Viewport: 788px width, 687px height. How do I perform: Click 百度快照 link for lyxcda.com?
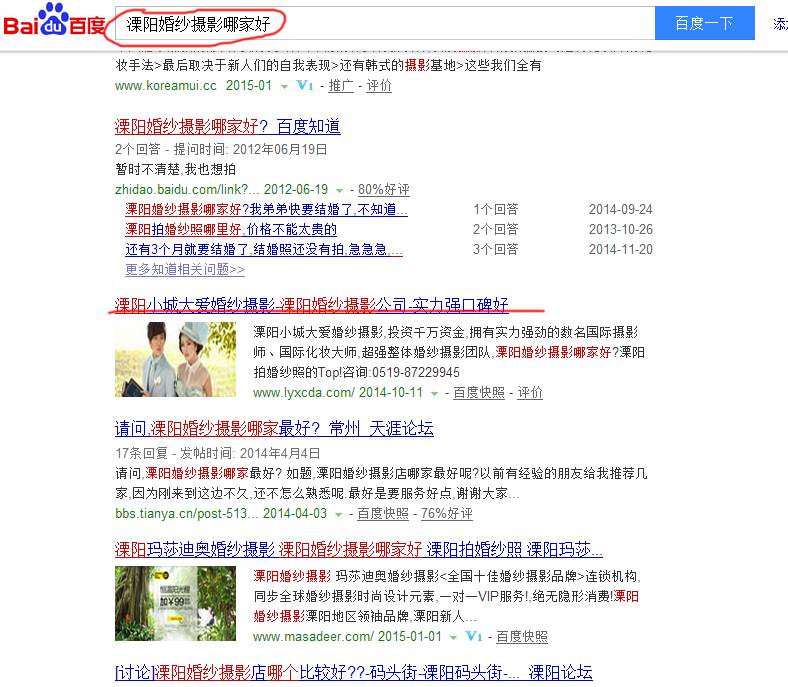pos(478,392)
